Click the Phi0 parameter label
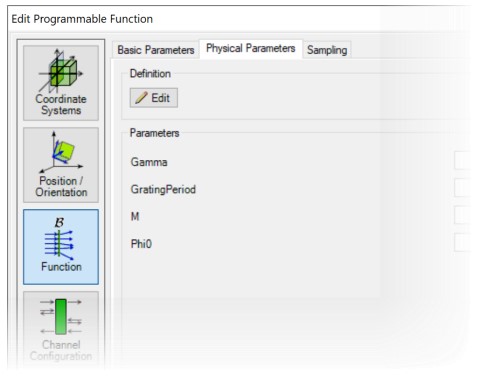The height and width of the screenshot is (377, 477). (141, 244)
